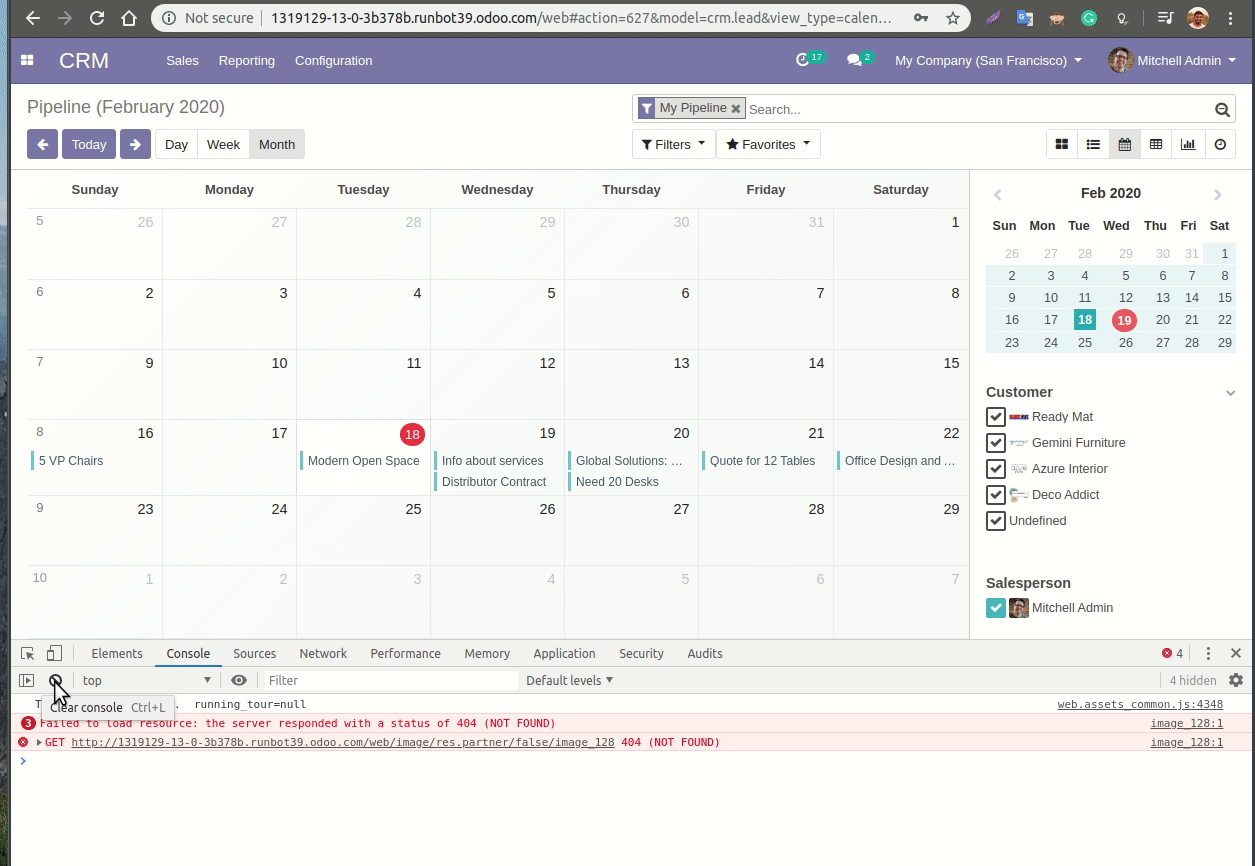The image size is (1255, 866).
Task: Select the DevTools inspect element tool
Action: click(25, 652)
